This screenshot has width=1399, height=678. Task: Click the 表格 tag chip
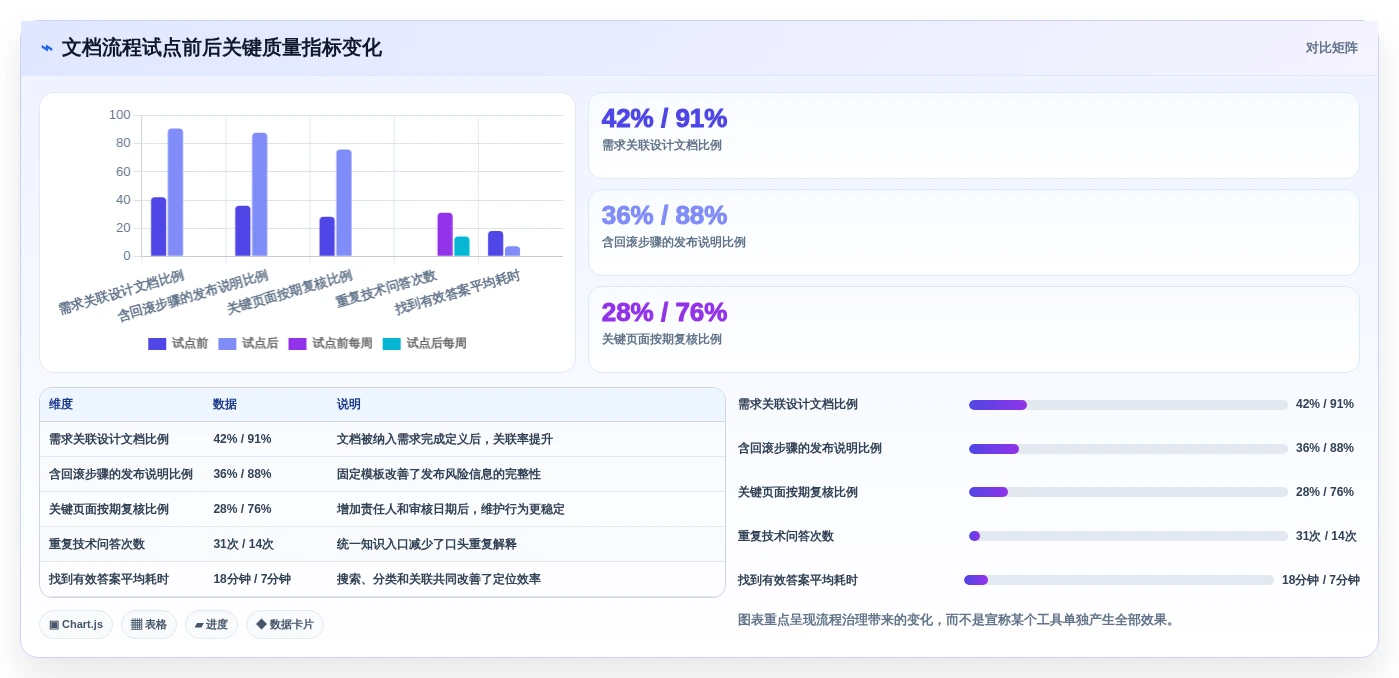[149, 625]
